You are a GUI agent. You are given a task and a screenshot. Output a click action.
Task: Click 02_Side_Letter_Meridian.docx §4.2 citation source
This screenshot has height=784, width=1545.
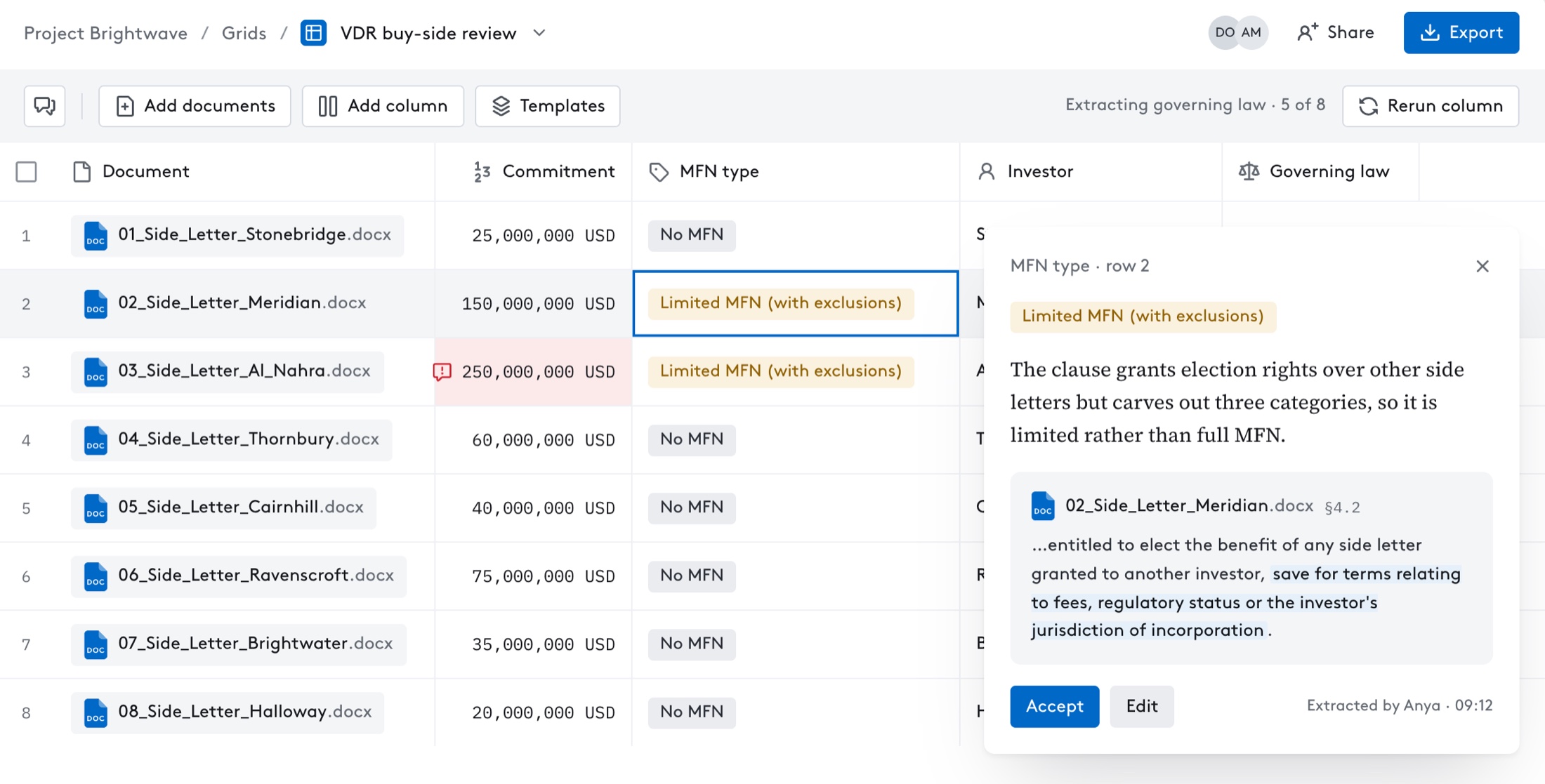click(1195, 506)
